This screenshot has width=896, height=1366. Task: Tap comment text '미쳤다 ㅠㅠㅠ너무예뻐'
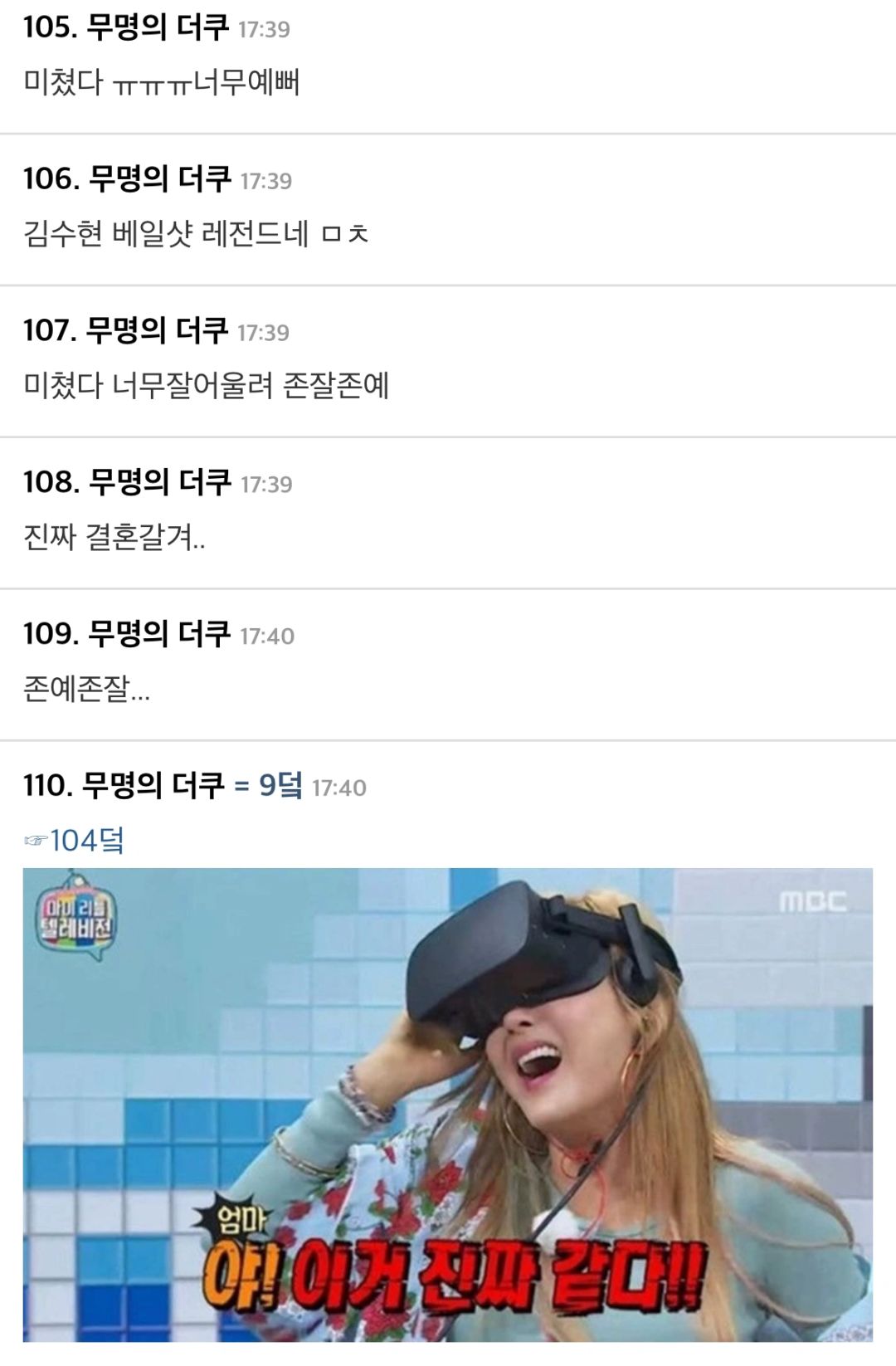162,82
